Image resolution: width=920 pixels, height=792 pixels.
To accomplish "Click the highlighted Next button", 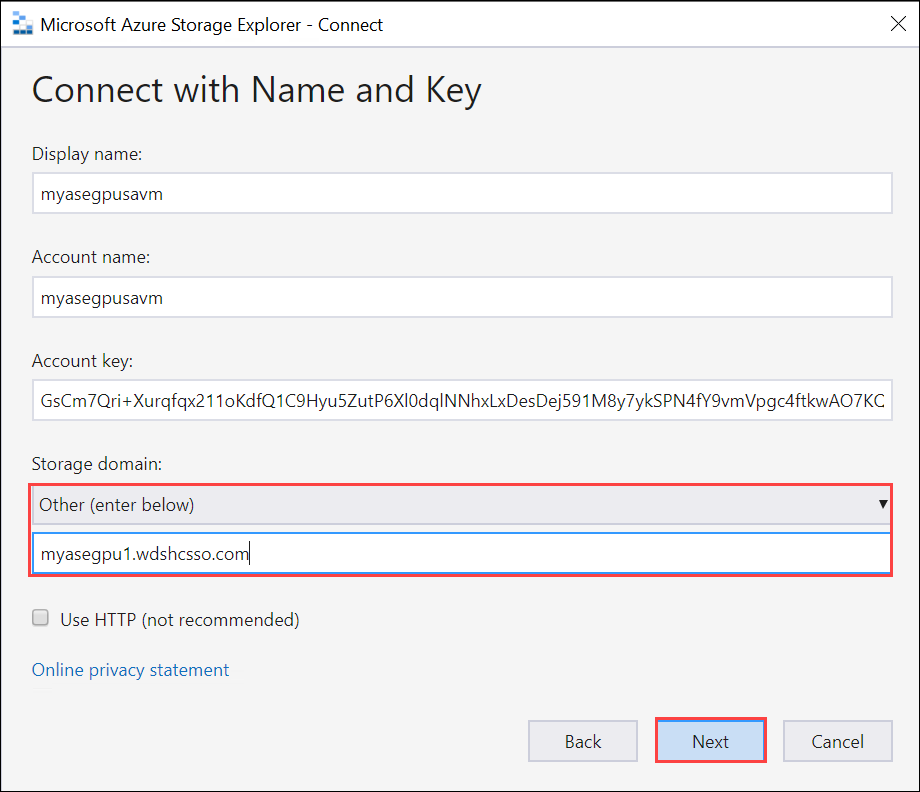I will (x=710, y=741).
